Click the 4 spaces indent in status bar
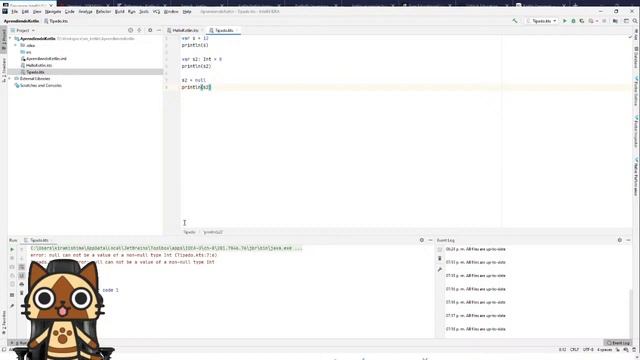Screen dimensions: 640x360 [x=604, y=350]
